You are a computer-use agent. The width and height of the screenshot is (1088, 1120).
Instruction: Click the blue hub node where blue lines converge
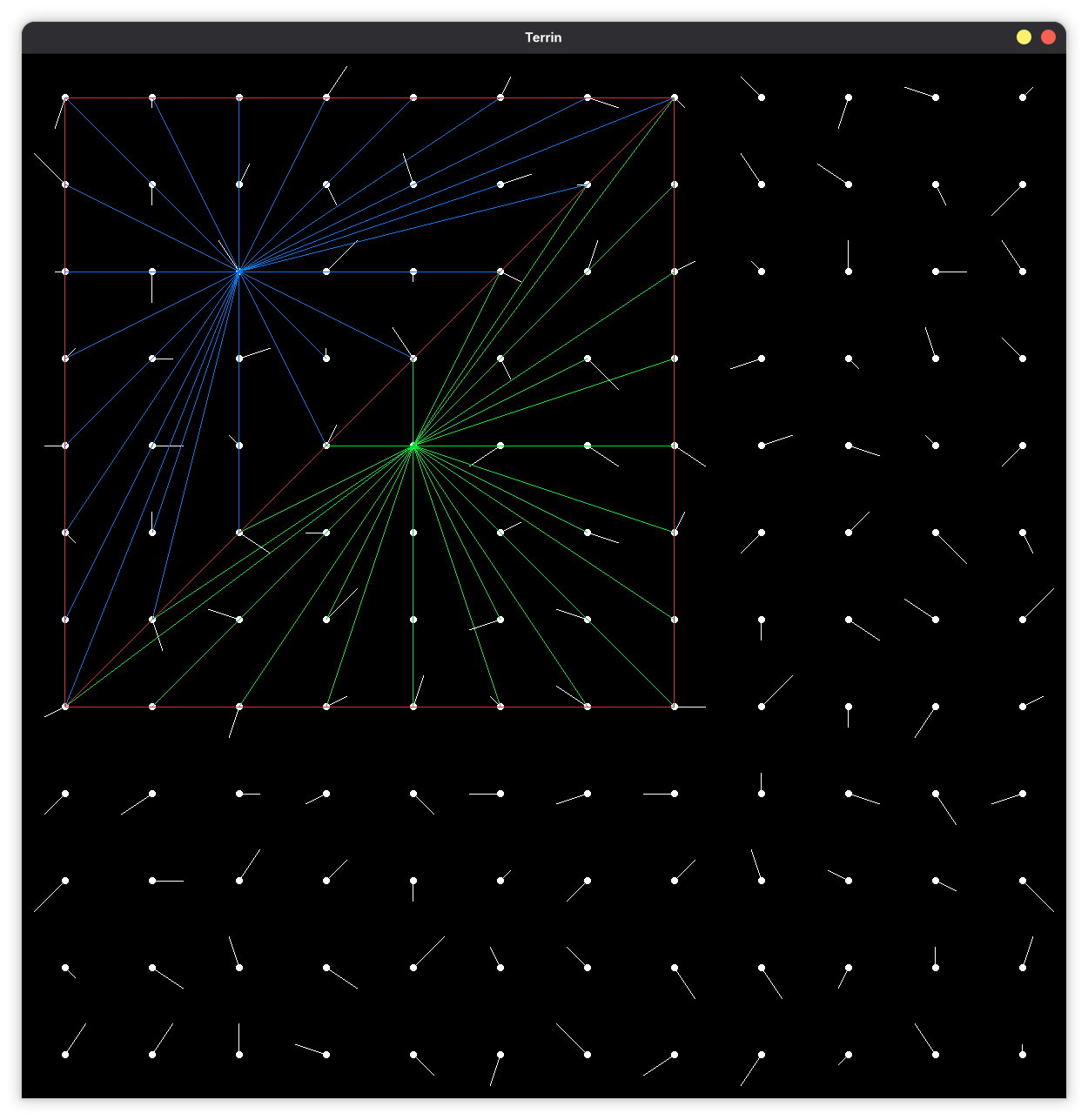[x=239, y=272]
